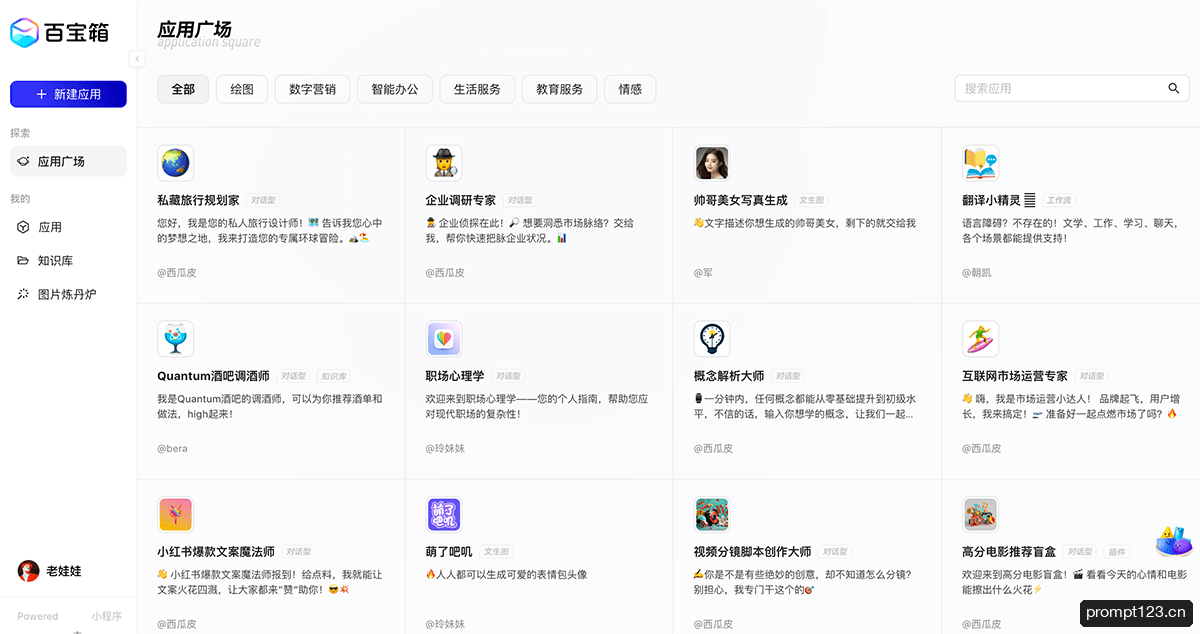The height and width of the screenshot is (634, 1200).
Task: Click the 工作流 tag on 翻译小精灵
Action: coord(1059,201)
